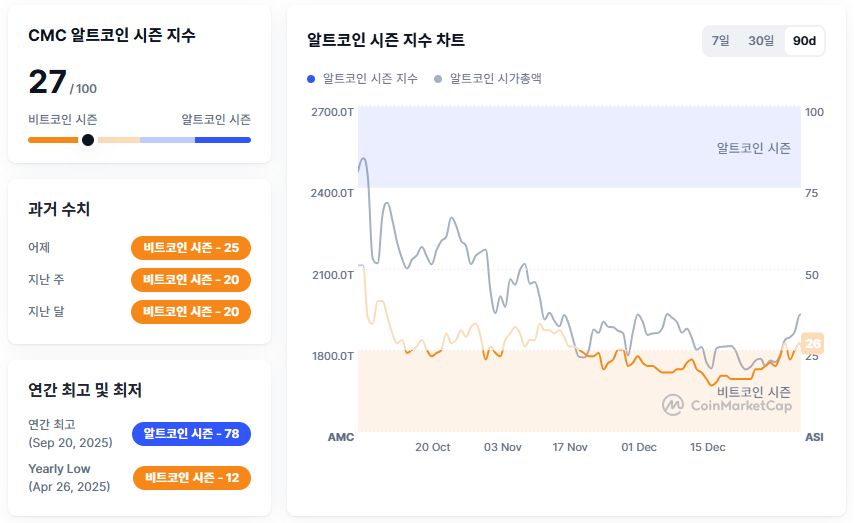Click the CMC 알트코인 시즌 지수 heading
The image size is (854, 523).
[112, 36]
